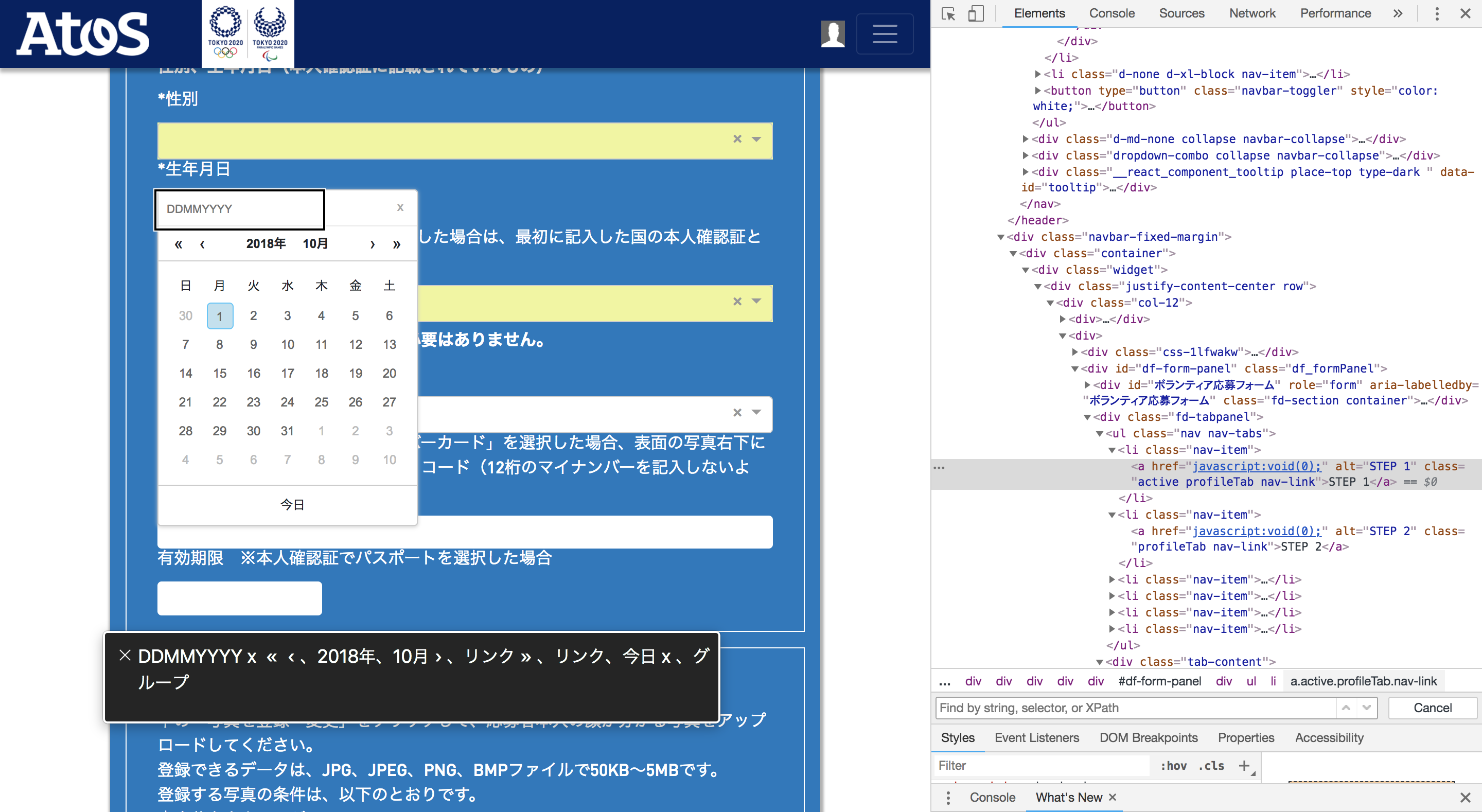Screen dimensions: 1482x812
Task: Add a new style rule with the + icon
Action: click(x=1245, y=765)
